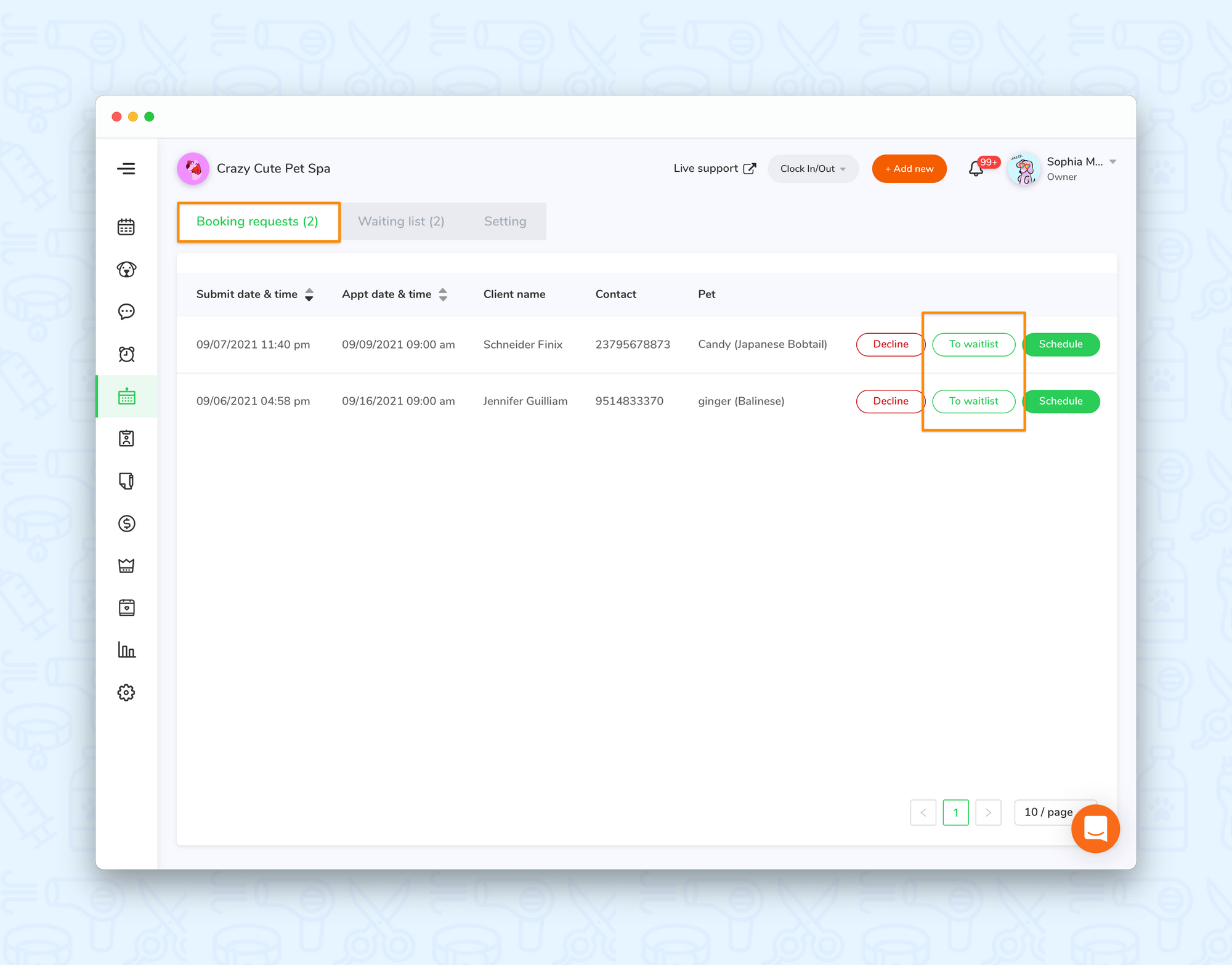Open the dollar sign payments icon
The image size is (1232, 965).
(x=126, y=523)
